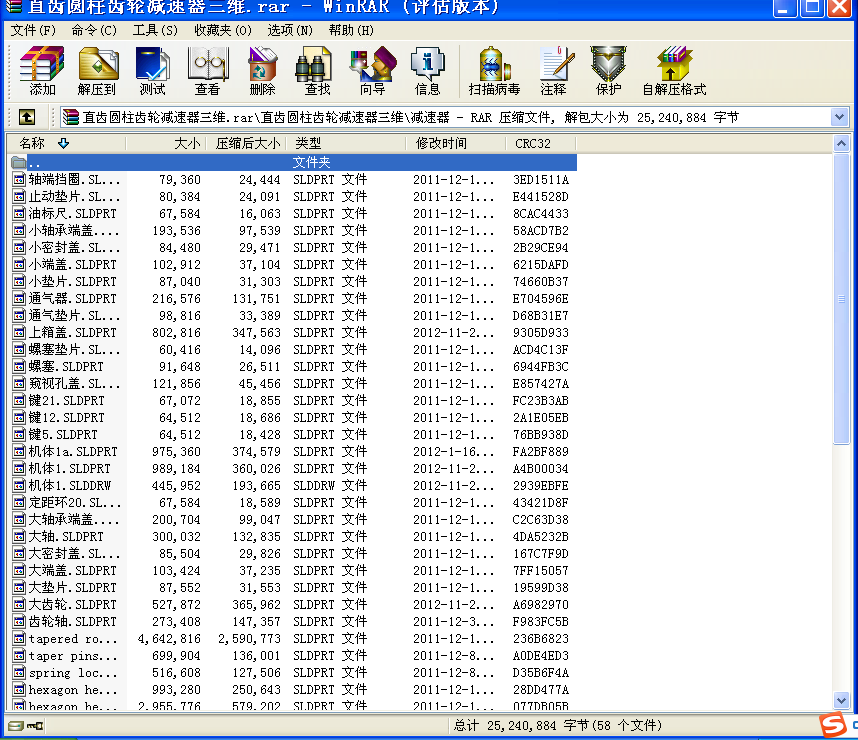Click file icon of 油标尺.SLDPRT
The width and height of the screenshot is (858, 740).
tap(19, 213)
